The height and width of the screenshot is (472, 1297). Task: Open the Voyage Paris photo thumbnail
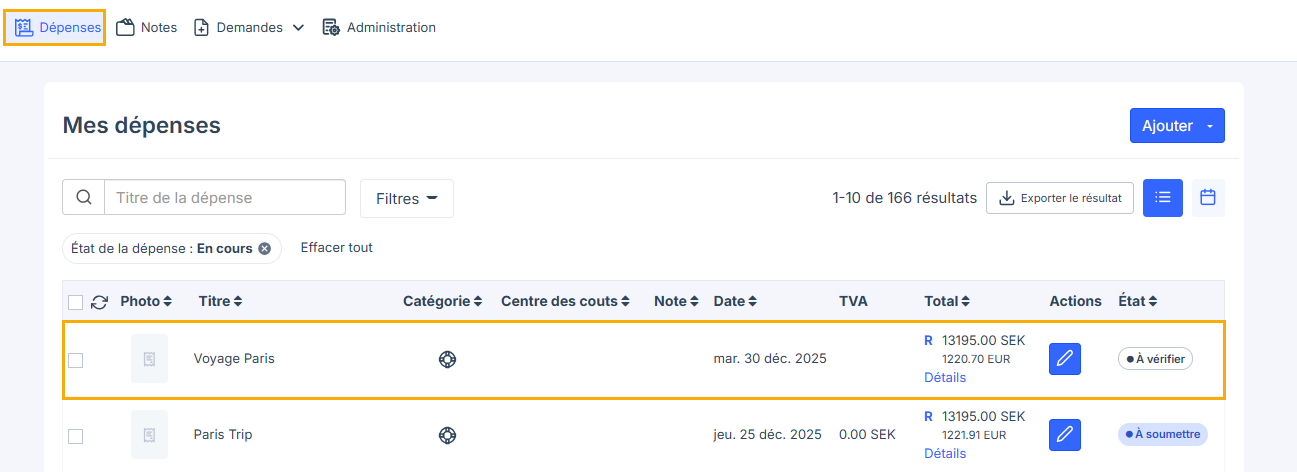pyautogui.click(x=149, y=359)
